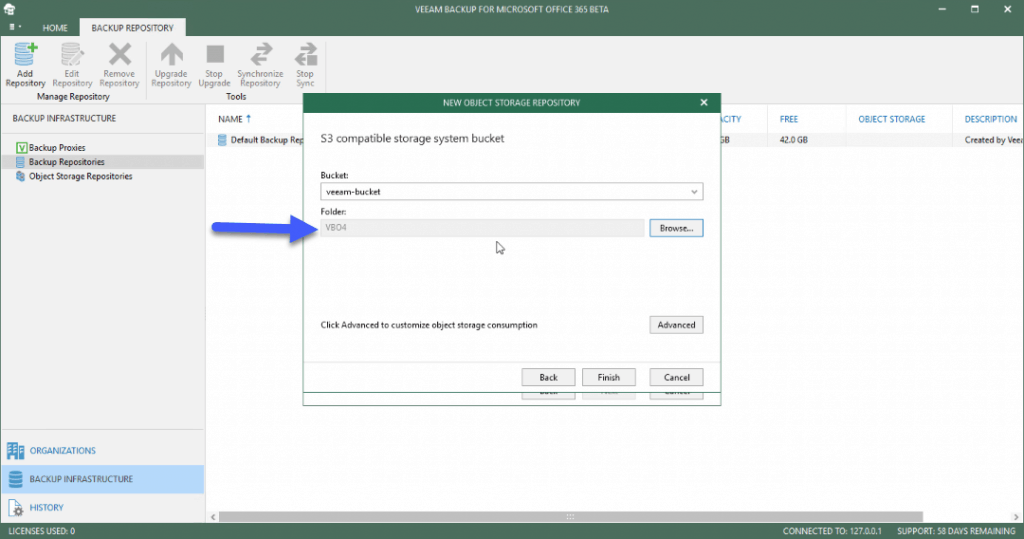The width and height of the screenshot is (1024, 539).
Task: Click the horizontal scrollbar thumb
Action: click(571, 517)
